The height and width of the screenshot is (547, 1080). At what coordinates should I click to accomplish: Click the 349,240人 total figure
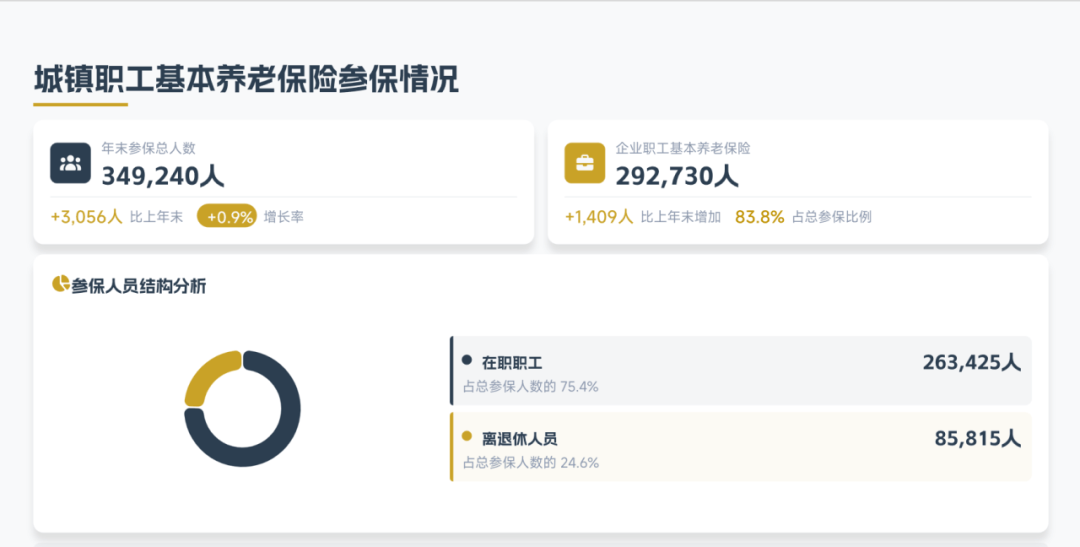pos(162,176)
